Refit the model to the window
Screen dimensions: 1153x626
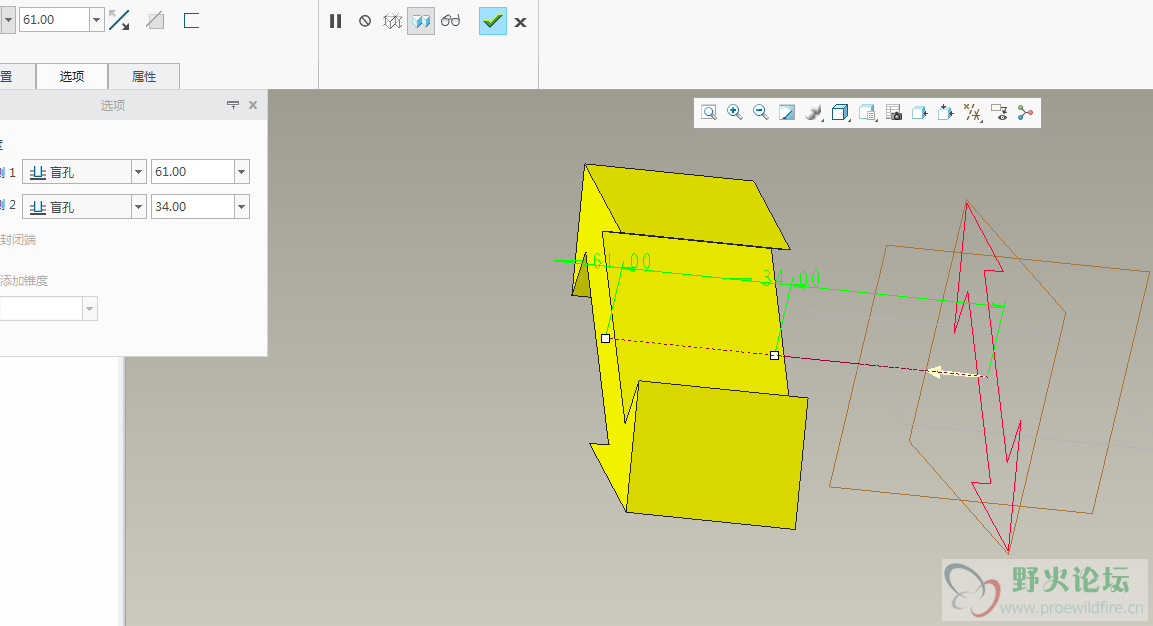tap(709, 113)
